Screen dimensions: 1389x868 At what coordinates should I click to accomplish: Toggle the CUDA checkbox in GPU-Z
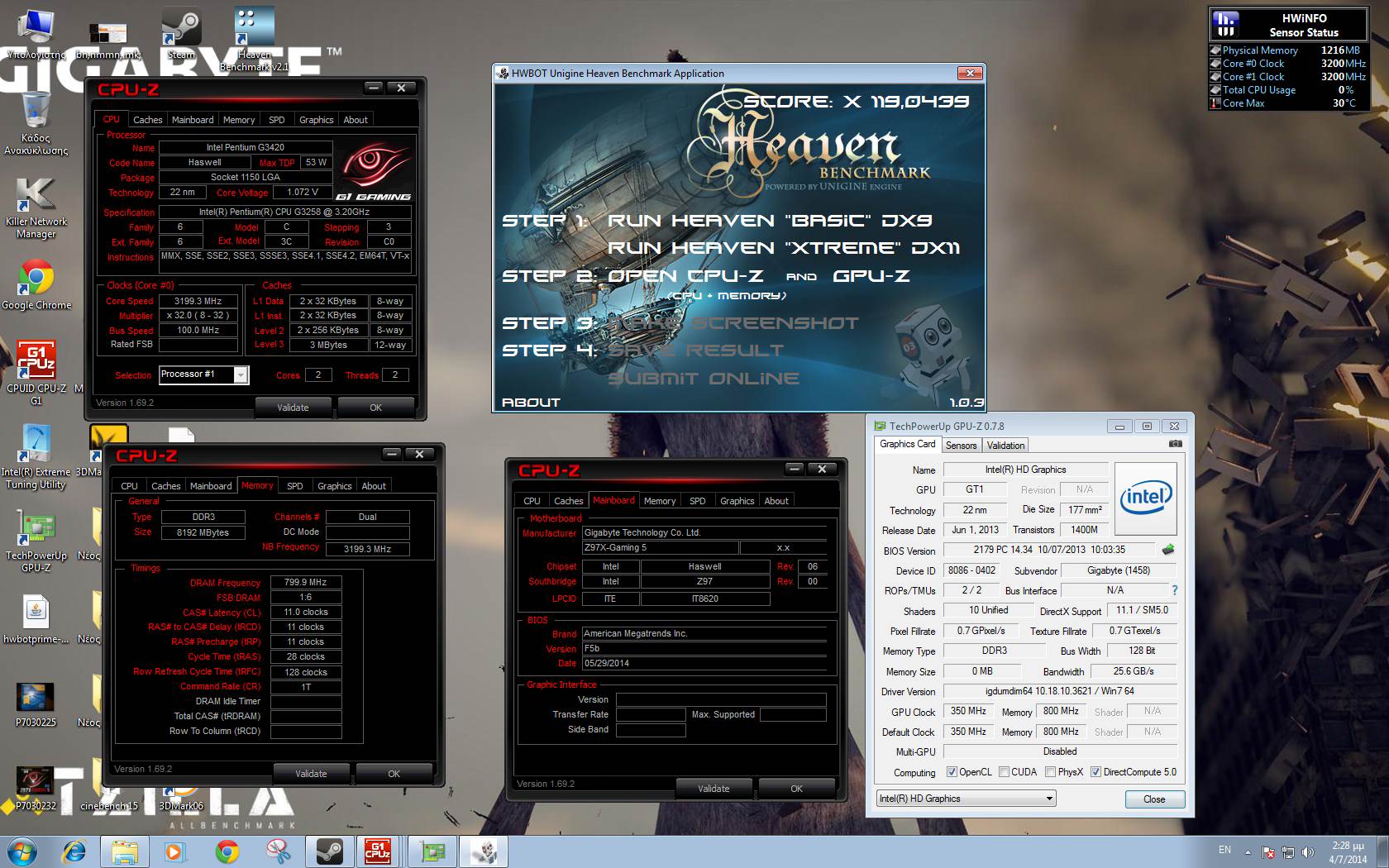(1004, 772)
